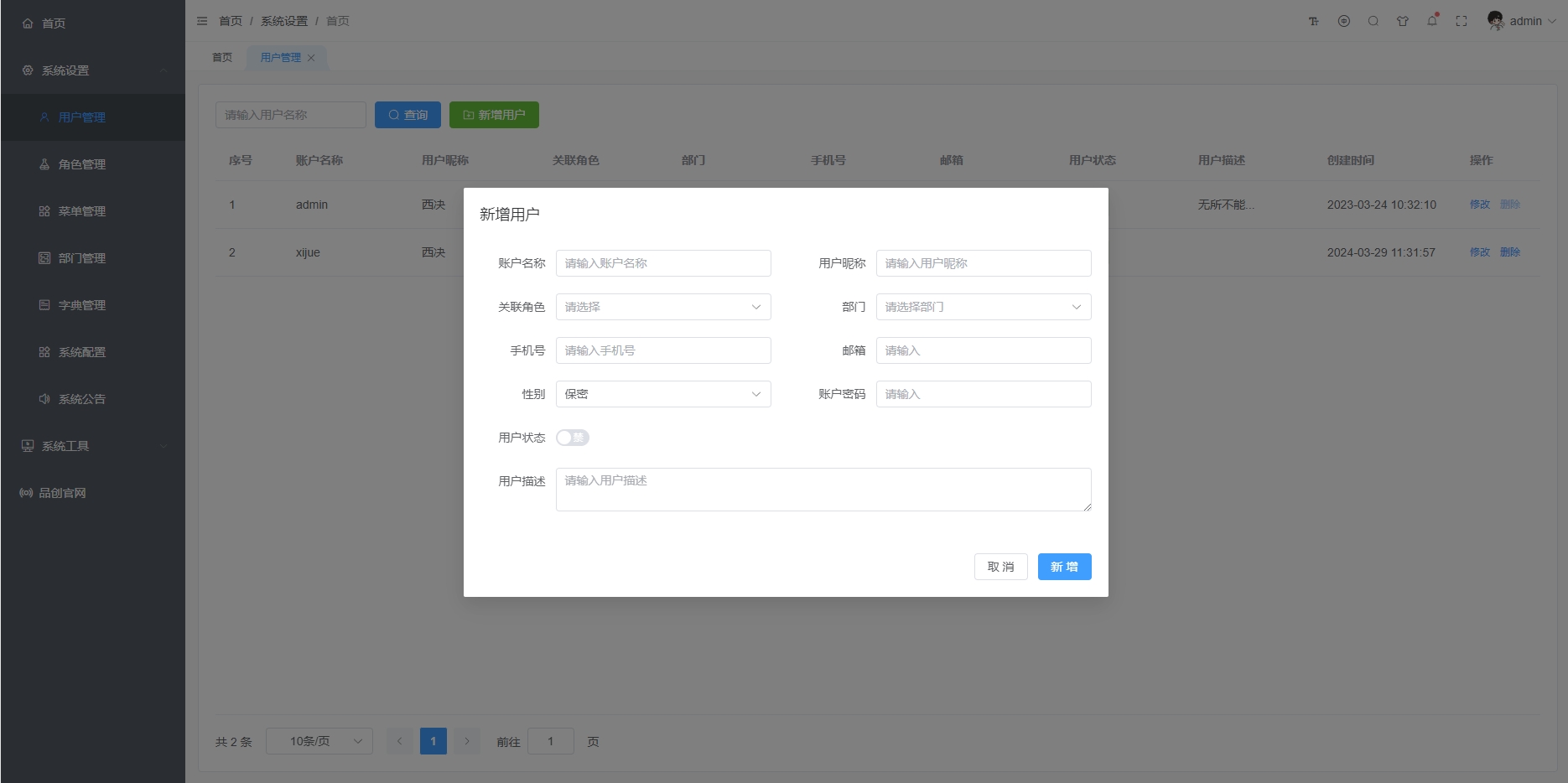Click the admin avatar image
The height and width of the screenshot is (783, 1568).
[1495, 20]
